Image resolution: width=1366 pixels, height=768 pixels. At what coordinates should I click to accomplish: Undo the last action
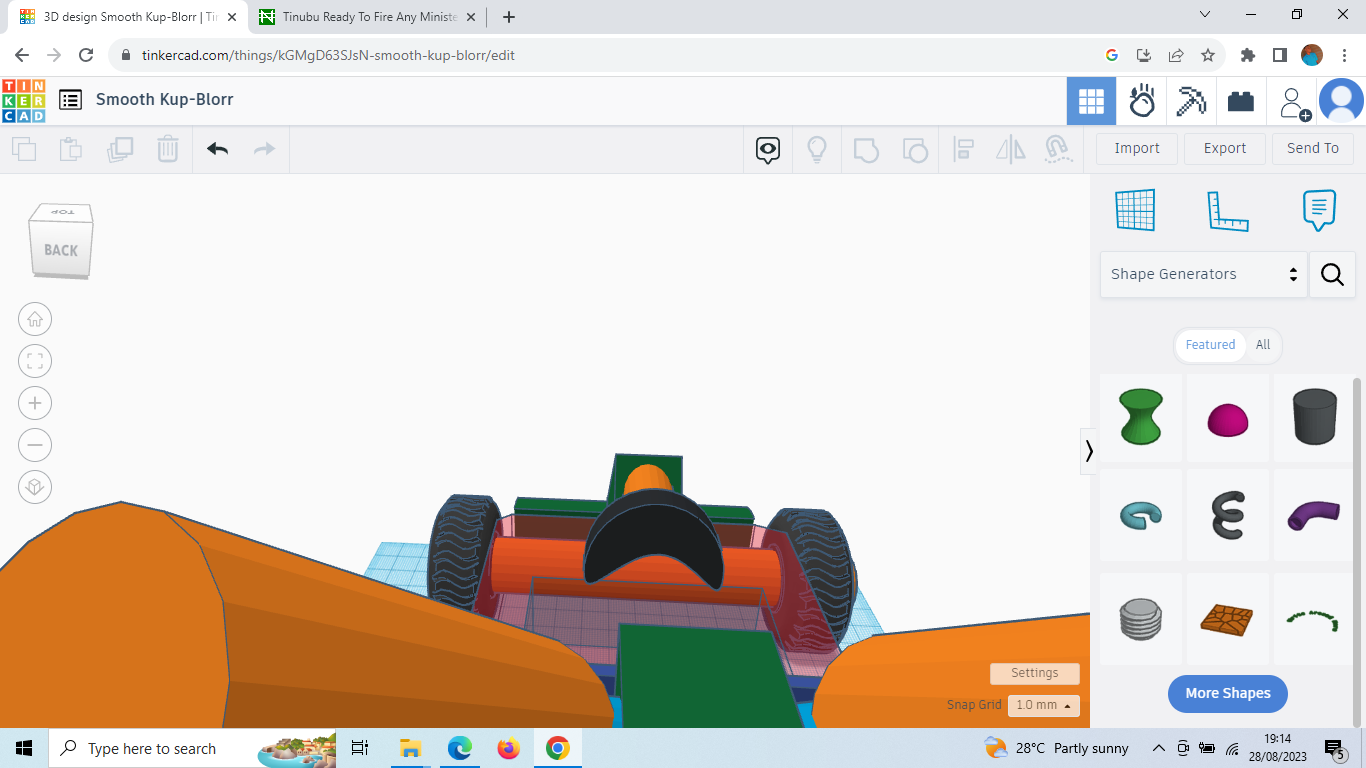(217, 148)
